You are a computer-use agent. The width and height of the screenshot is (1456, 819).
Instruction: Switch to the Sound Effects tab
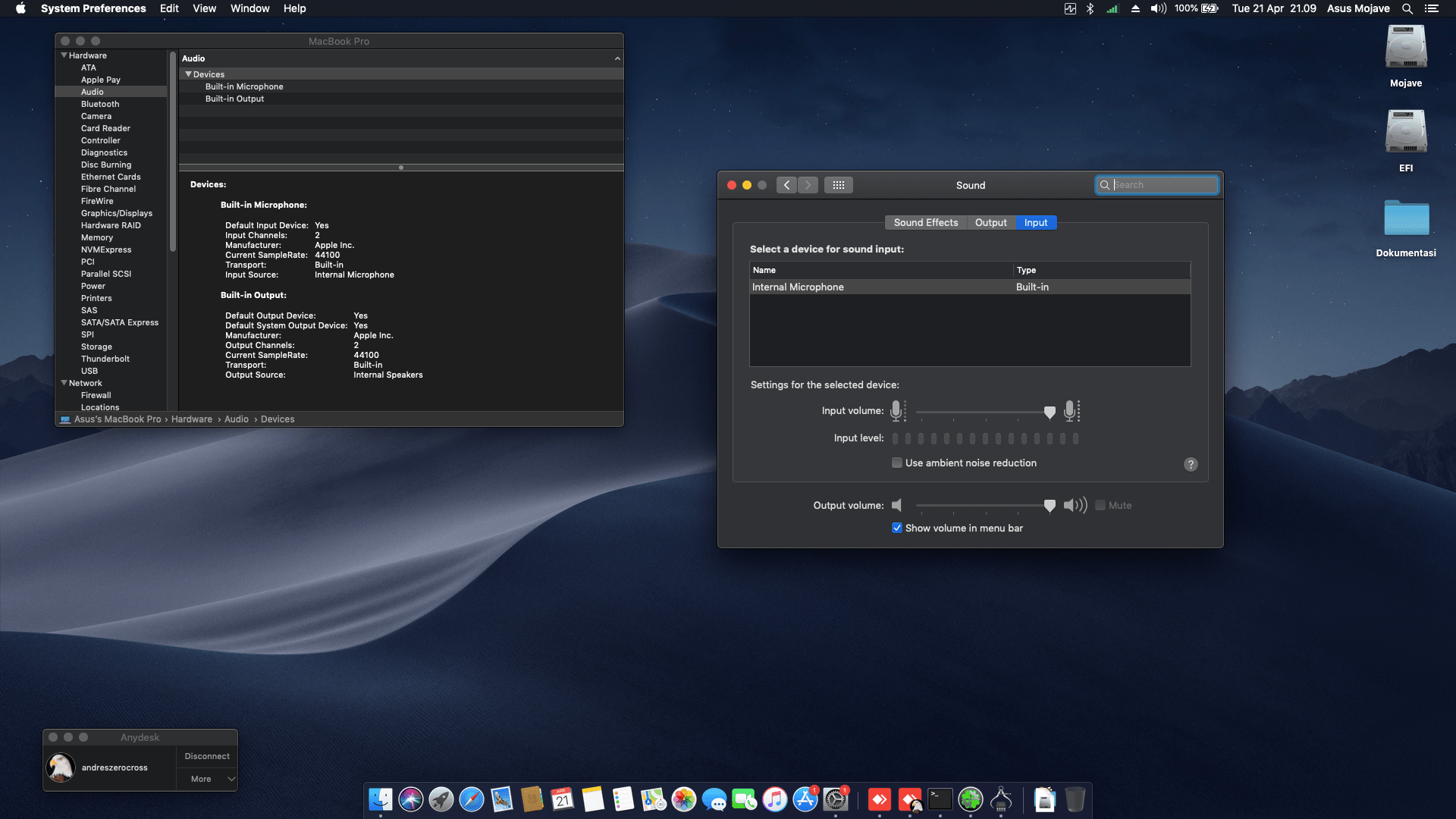(926, 223)
